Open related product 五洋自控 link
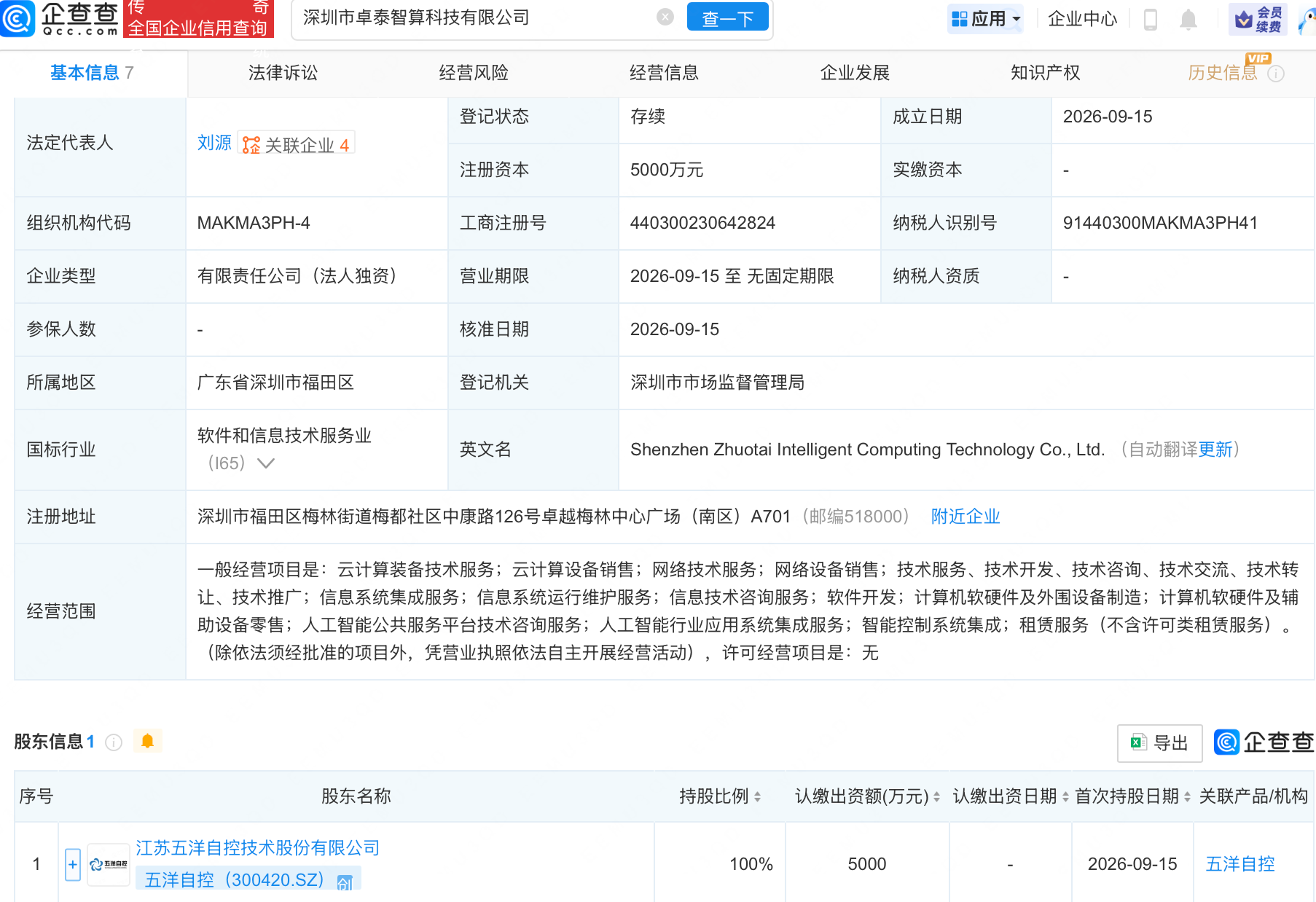This screenshot has height=902, width=1316. pos(1239,864)
